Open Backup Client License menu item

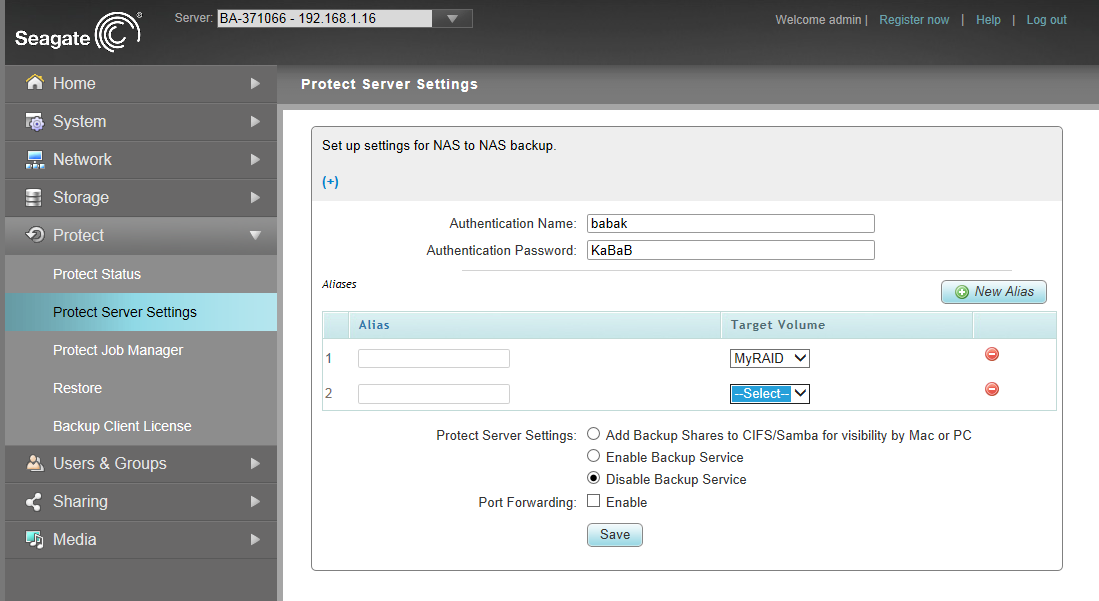[122, 426]
